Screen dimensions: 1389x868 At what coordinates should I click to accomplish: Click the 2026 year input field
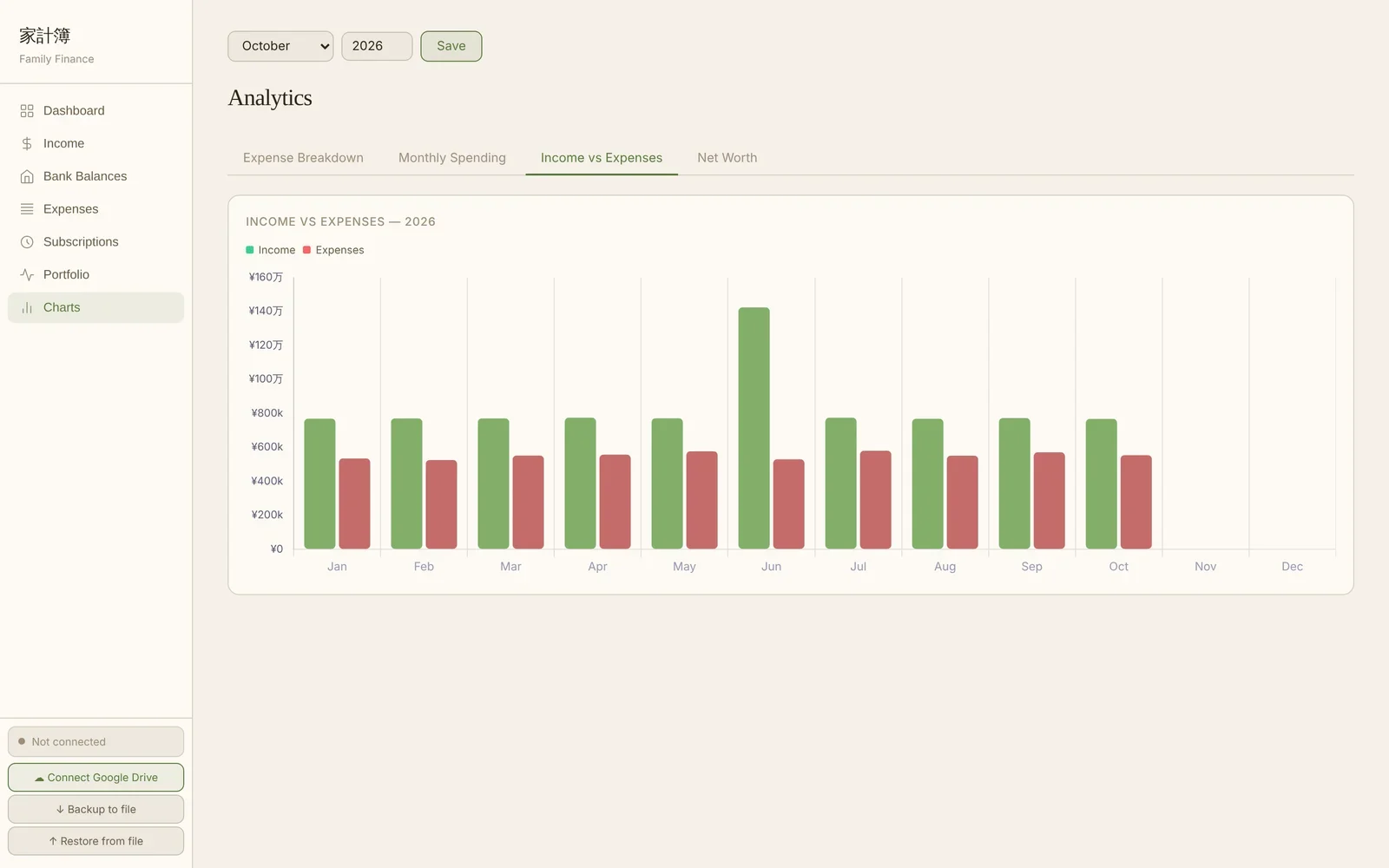[x=377, y=46]
